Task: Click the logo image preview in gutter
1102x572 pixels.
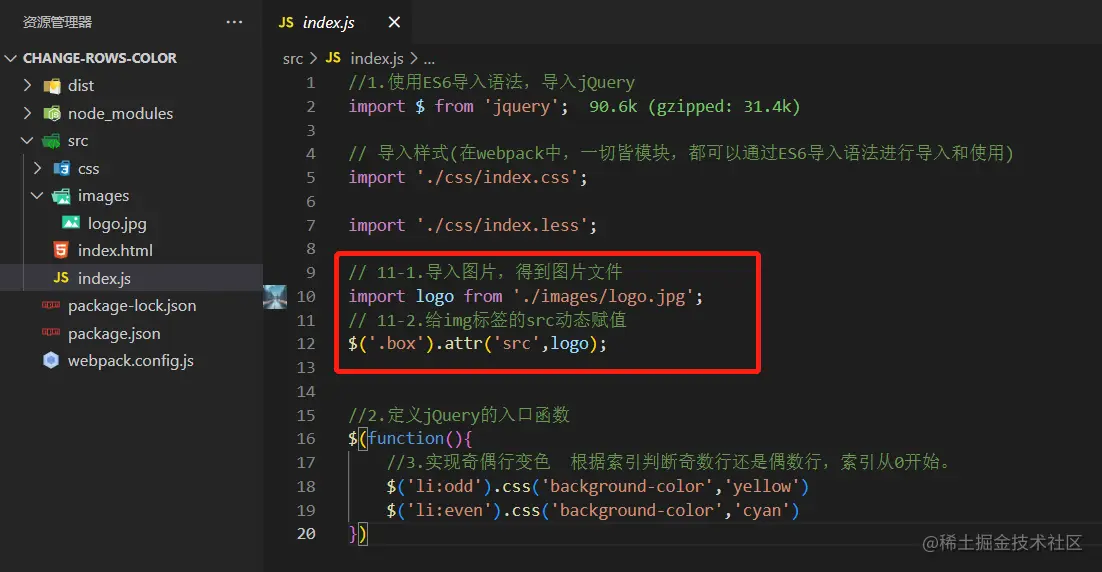Action: tap(275, 297)
